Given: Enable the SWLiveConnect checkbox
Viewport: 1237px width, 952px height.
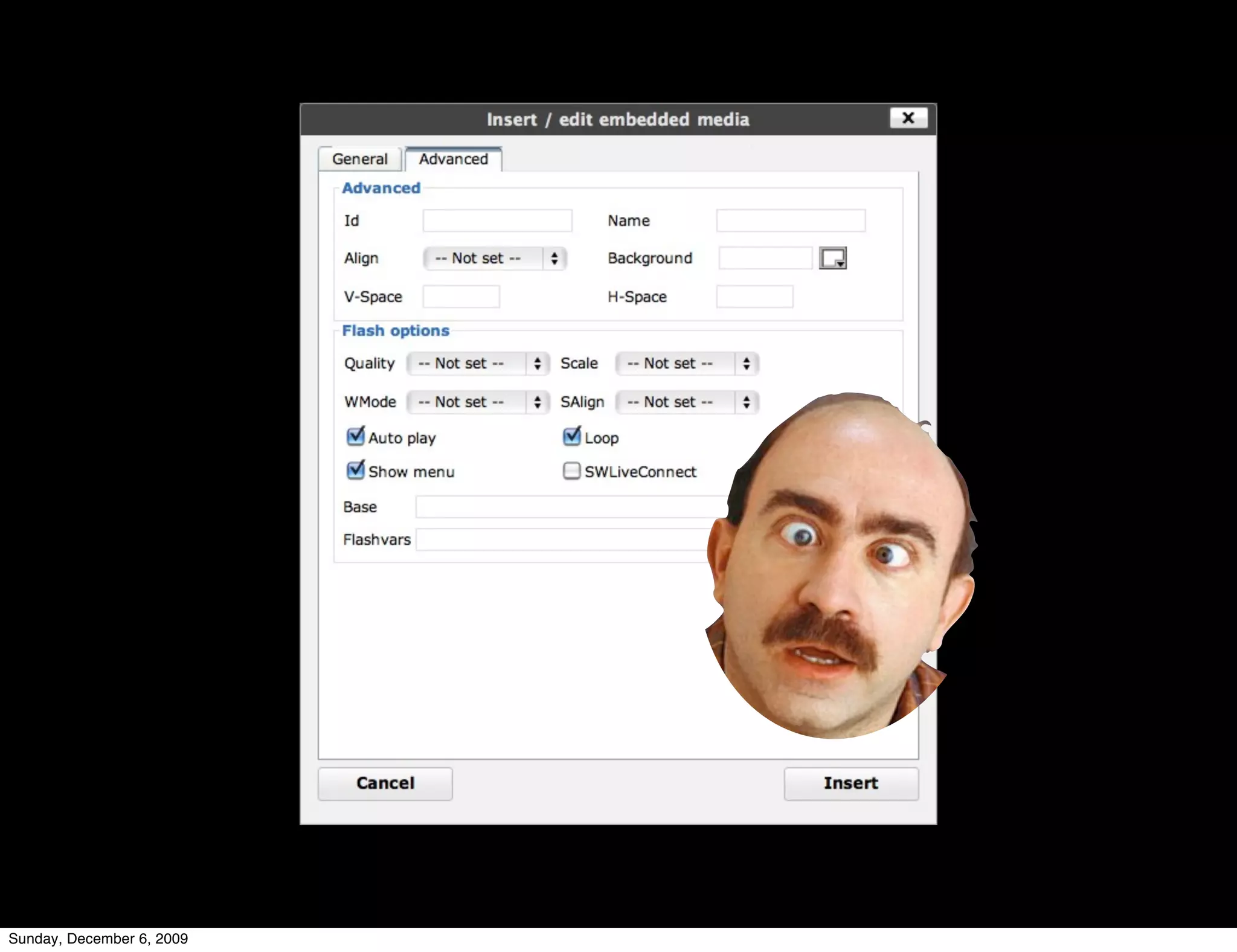Looking at the screenshot, I should click(571, 471).
